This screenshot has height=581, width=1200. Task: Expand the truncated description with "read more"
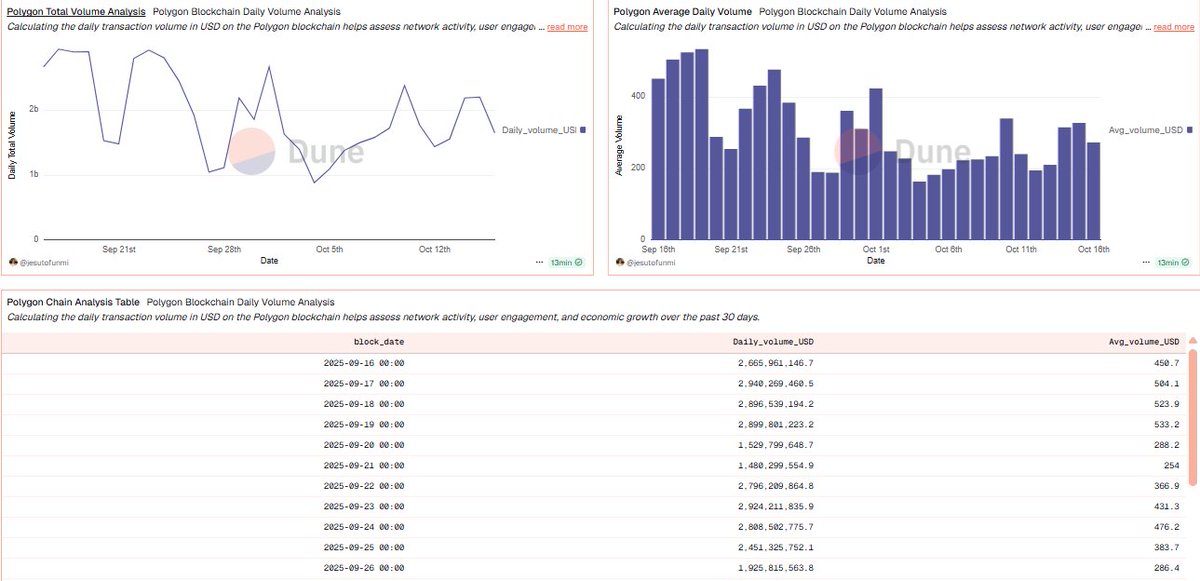[566, 27]
